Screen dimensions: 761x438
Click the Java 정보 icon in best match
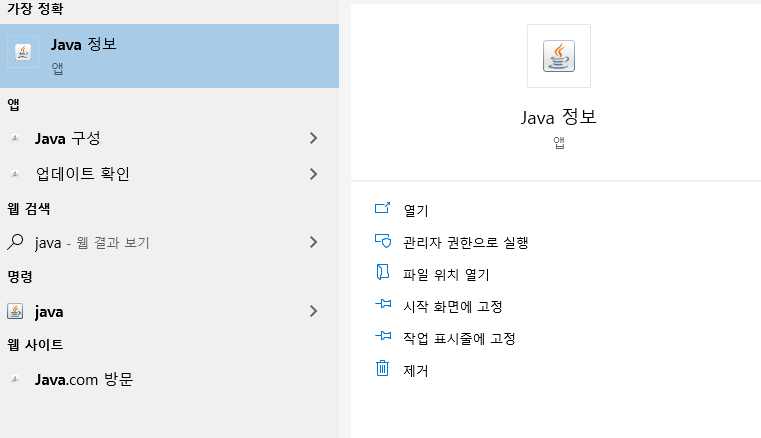pos(23,52)
